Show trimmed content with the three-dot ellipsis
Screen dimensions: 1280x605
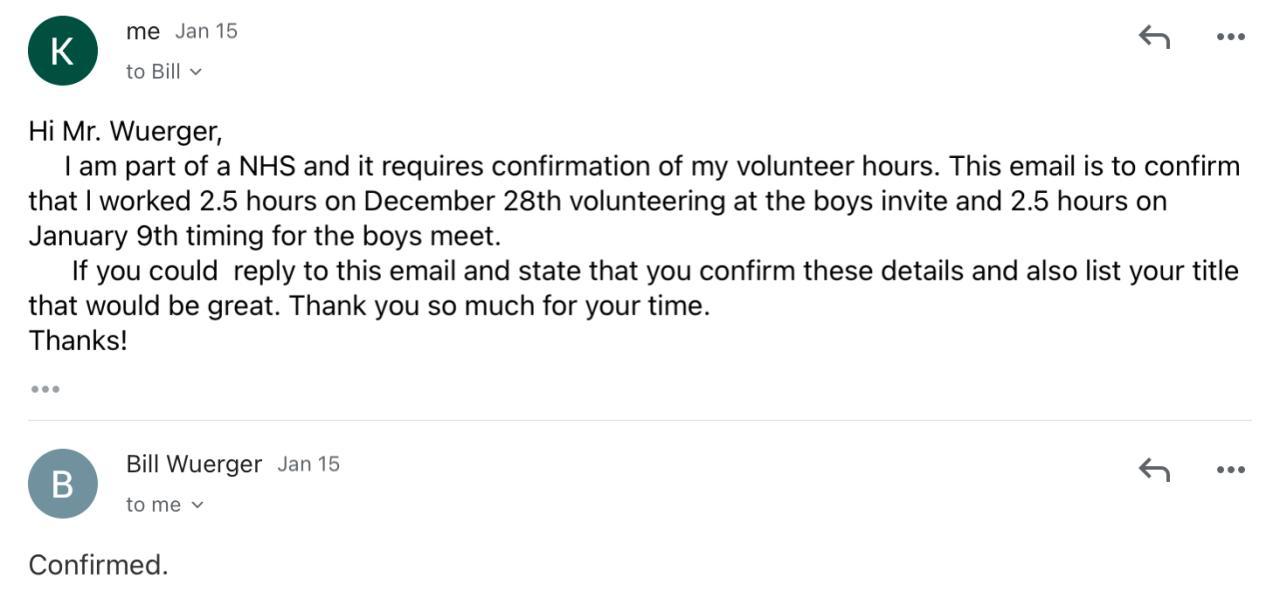point(45,389)
